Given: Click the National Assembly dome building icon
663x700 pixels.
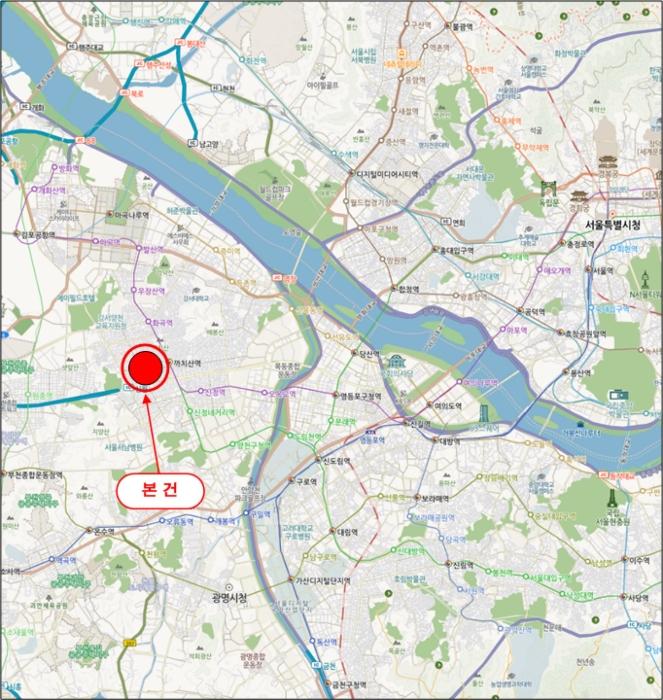Looking at the screenshot, I should 396,362.
